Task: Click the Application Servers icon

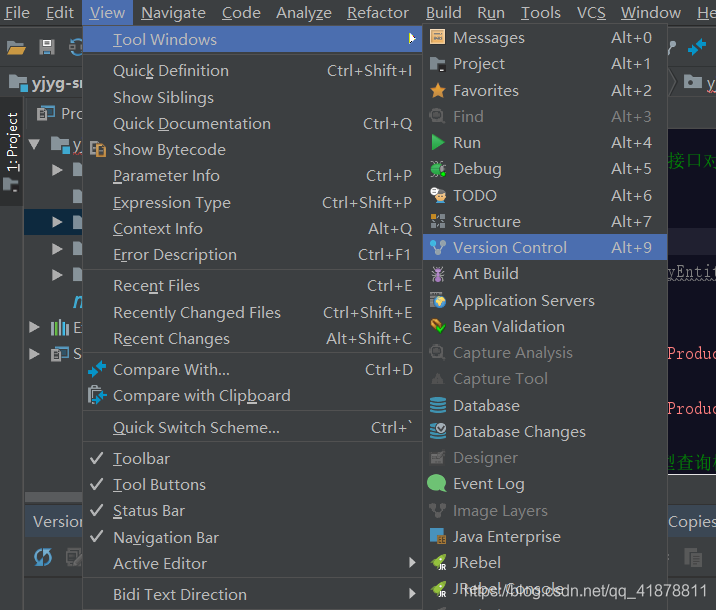Action: (x=437, y=300)
